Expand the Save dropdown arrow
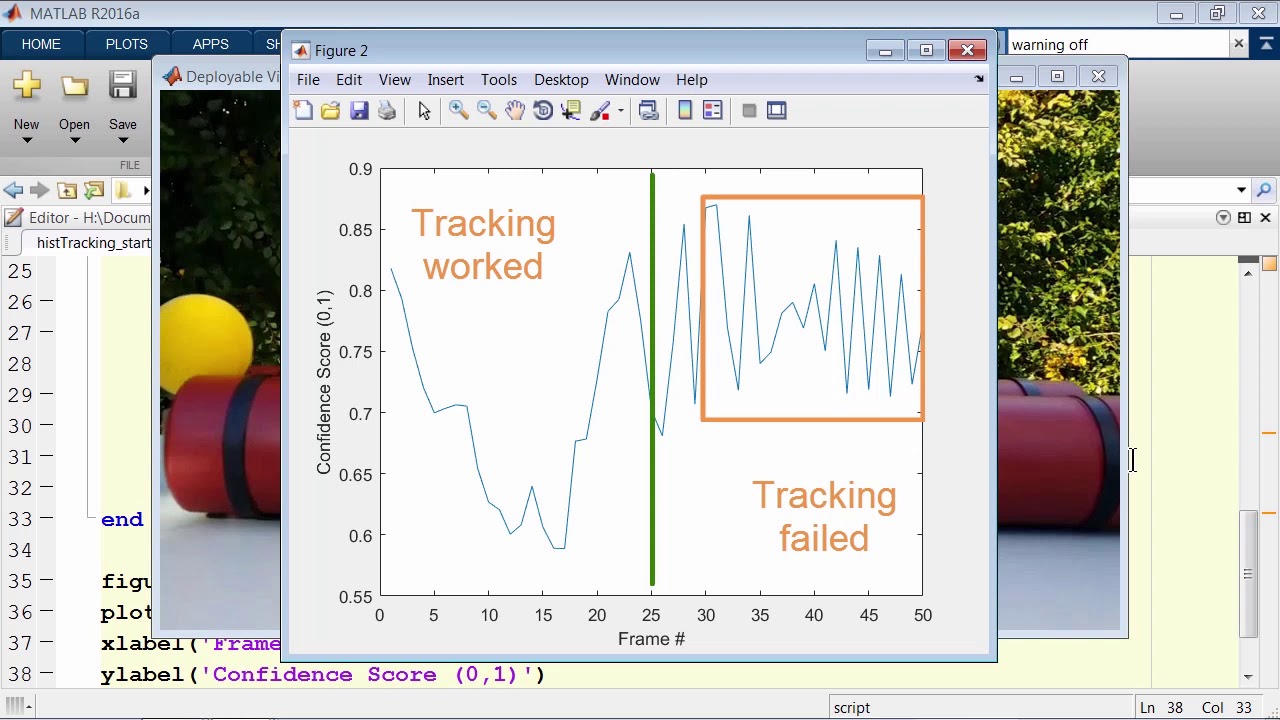The image size is (1280, 720). tap(123, 141)
